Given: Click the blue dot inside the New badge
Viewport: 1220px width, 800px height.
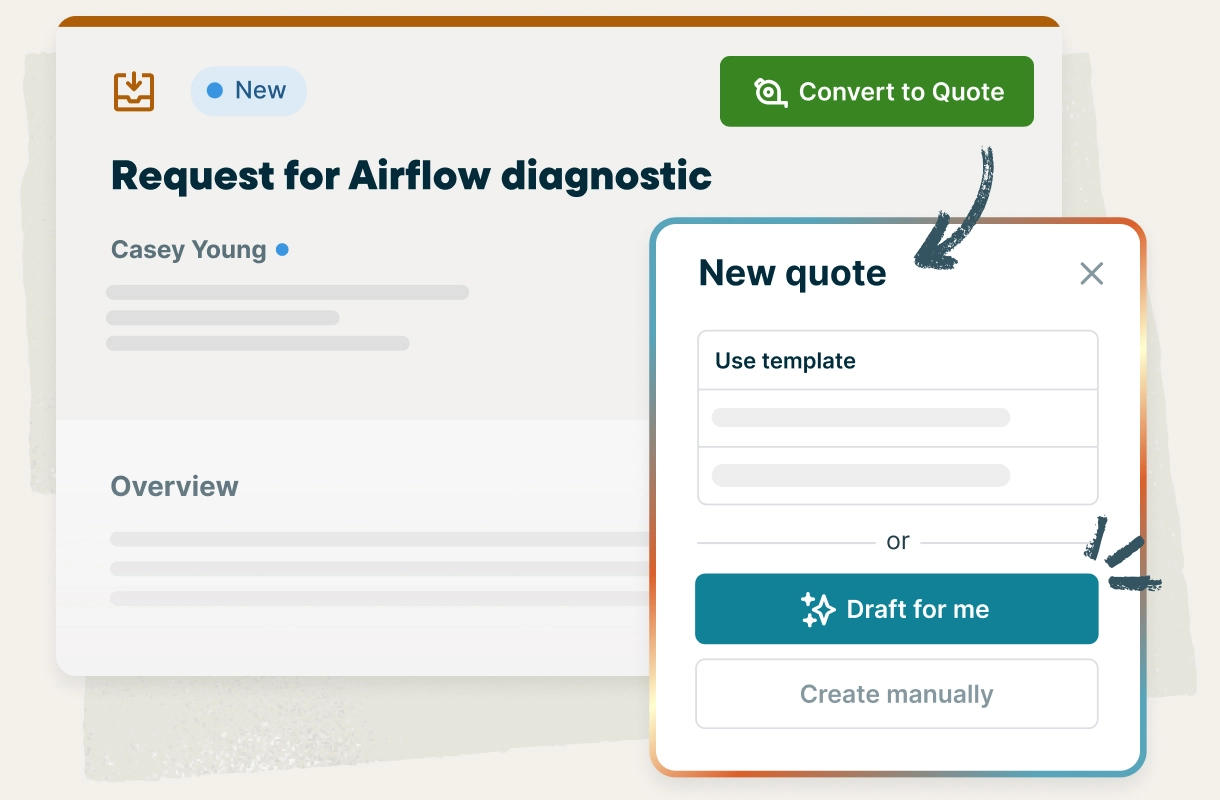Looking at the screenshot, I should click(214, 91).
